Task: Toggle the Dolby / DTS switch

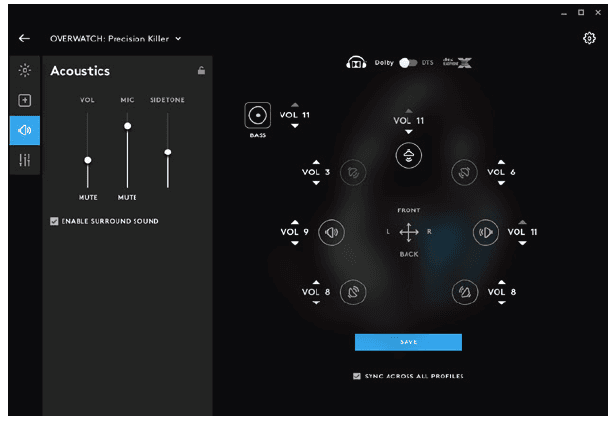Action: 408,63
